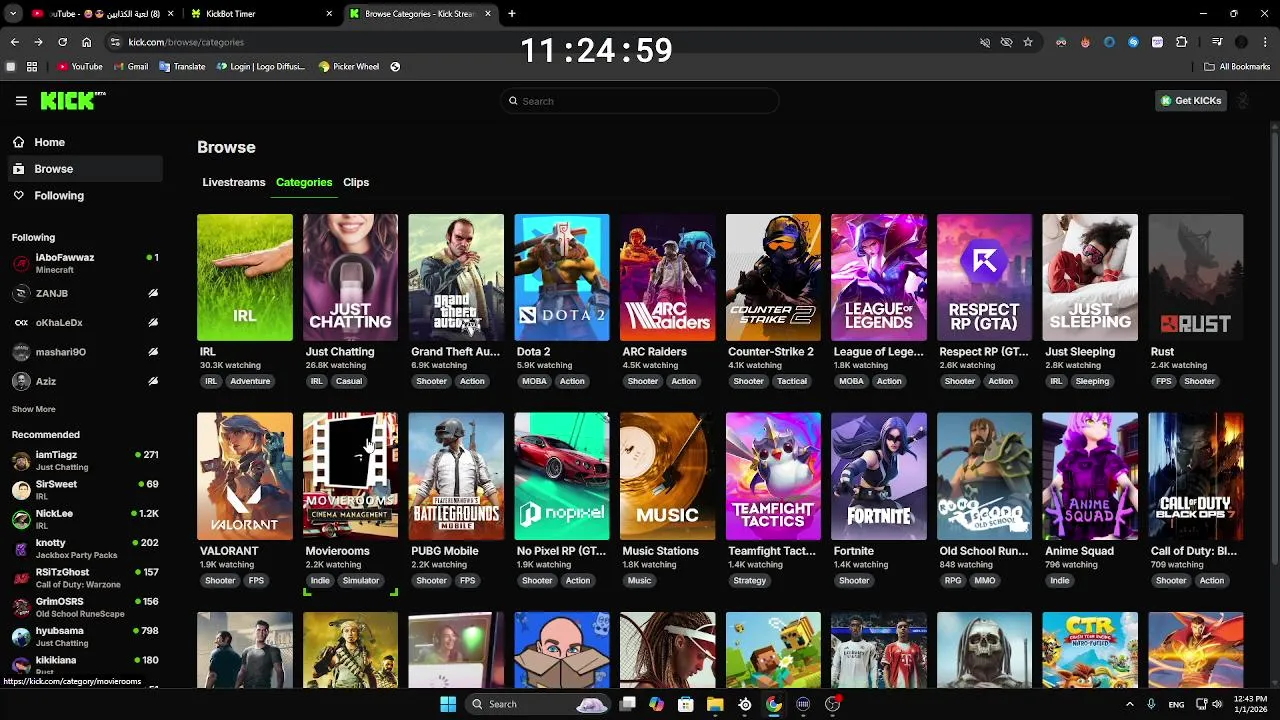Click the Windows Start button
Screen dimensions: 1280x720
448,704
